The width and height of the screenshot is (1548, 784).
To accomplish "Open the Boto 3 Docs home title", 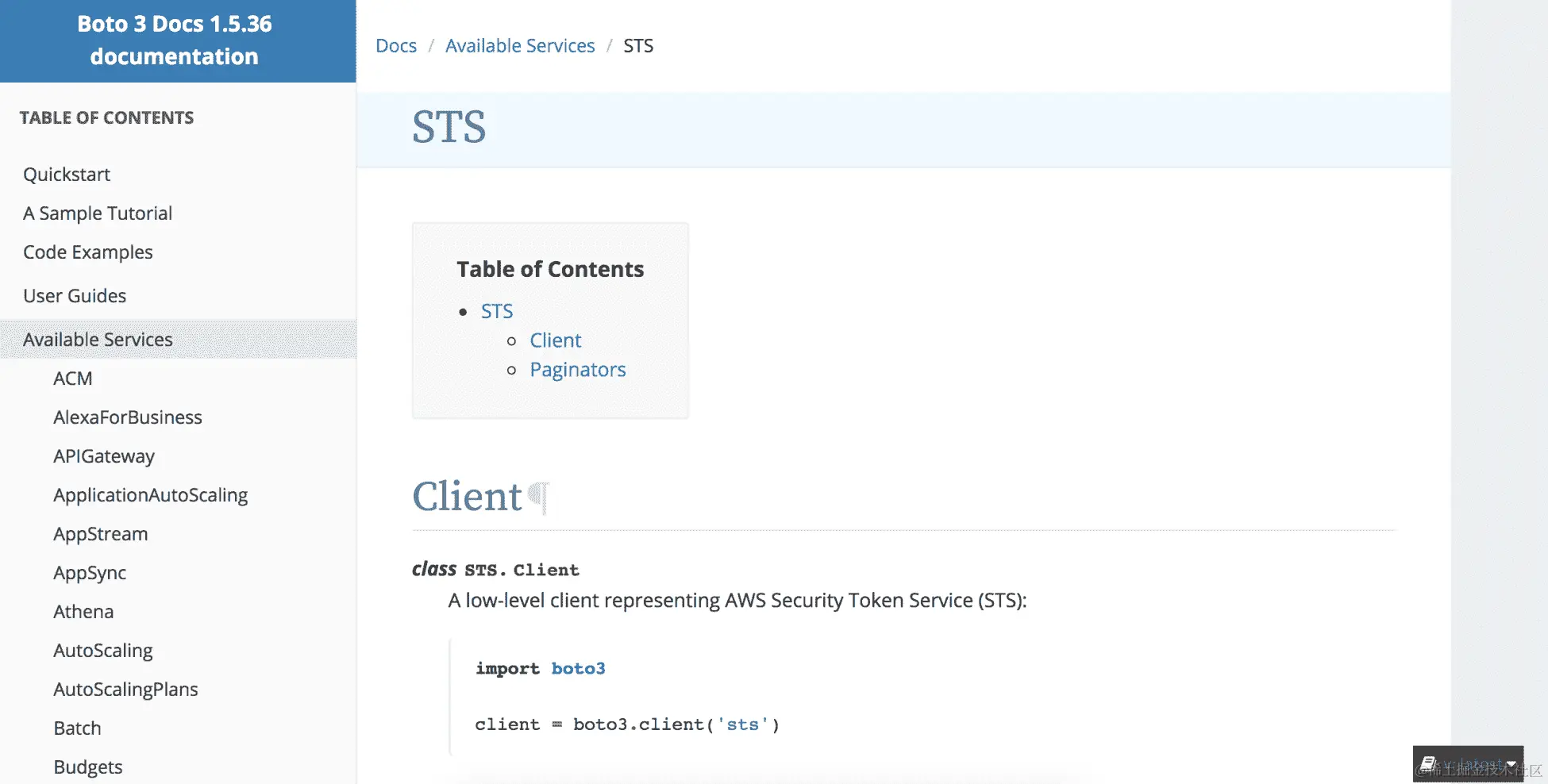I will point(175,40).
